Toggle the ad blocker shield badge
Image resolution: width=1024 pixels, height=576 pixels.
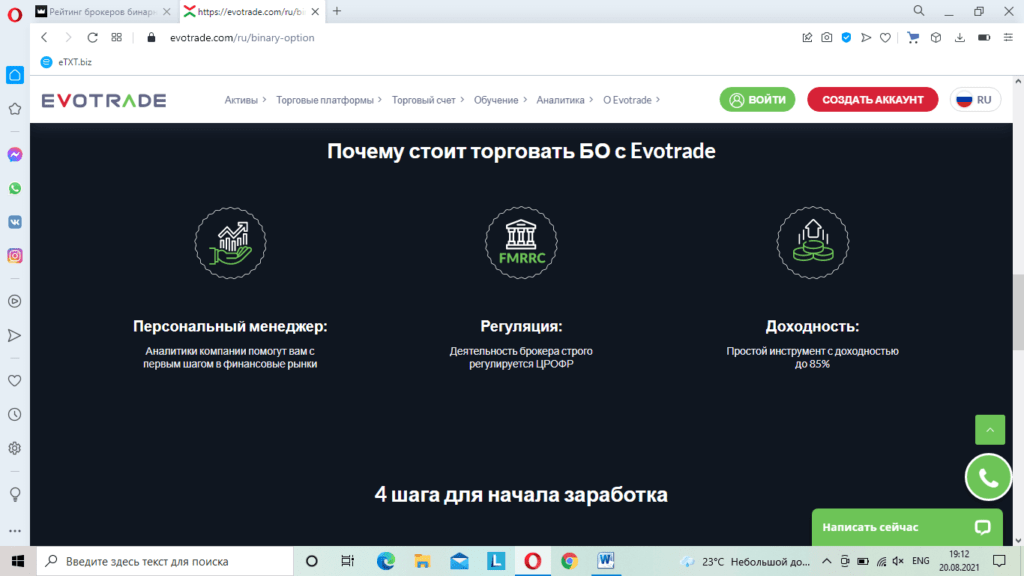[846, 37]
